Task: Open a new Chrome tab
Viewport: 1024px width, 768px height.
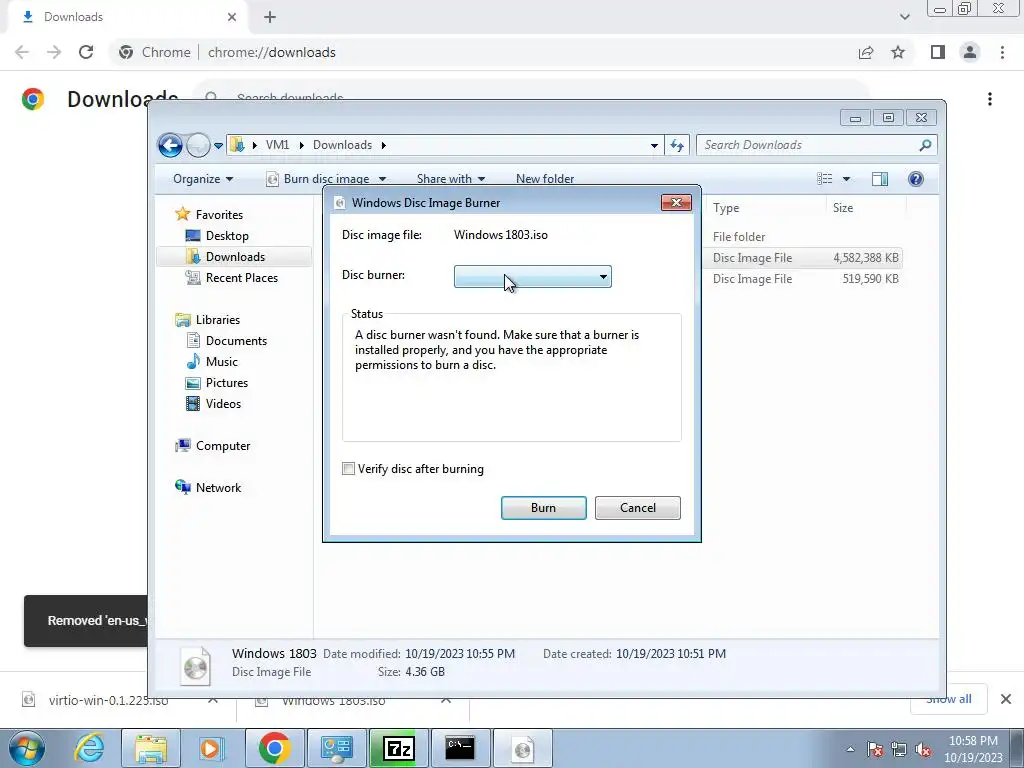Action: (x=270, y=18)
